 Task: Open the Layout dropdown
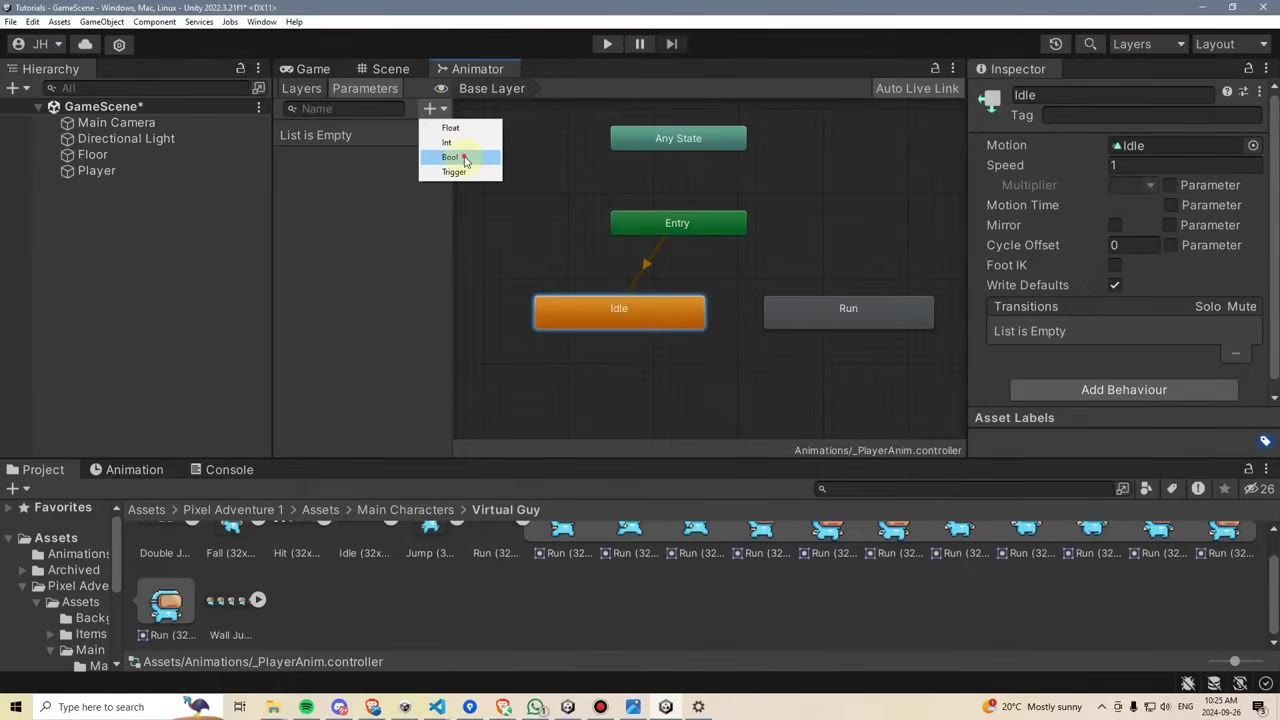point(1231,44)
